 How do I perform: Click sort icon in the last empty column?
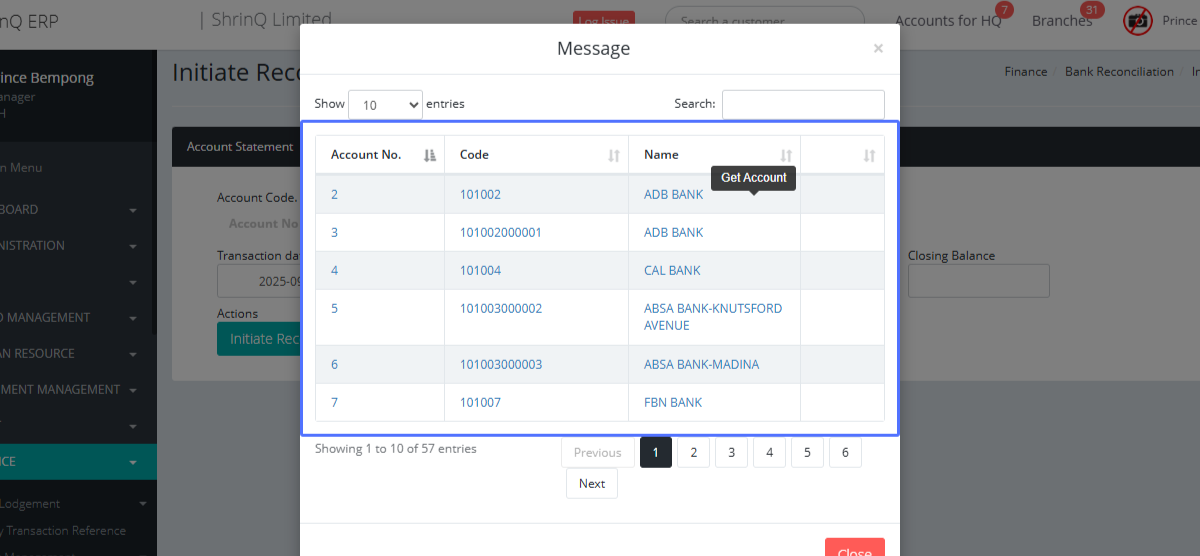(869, 155)
